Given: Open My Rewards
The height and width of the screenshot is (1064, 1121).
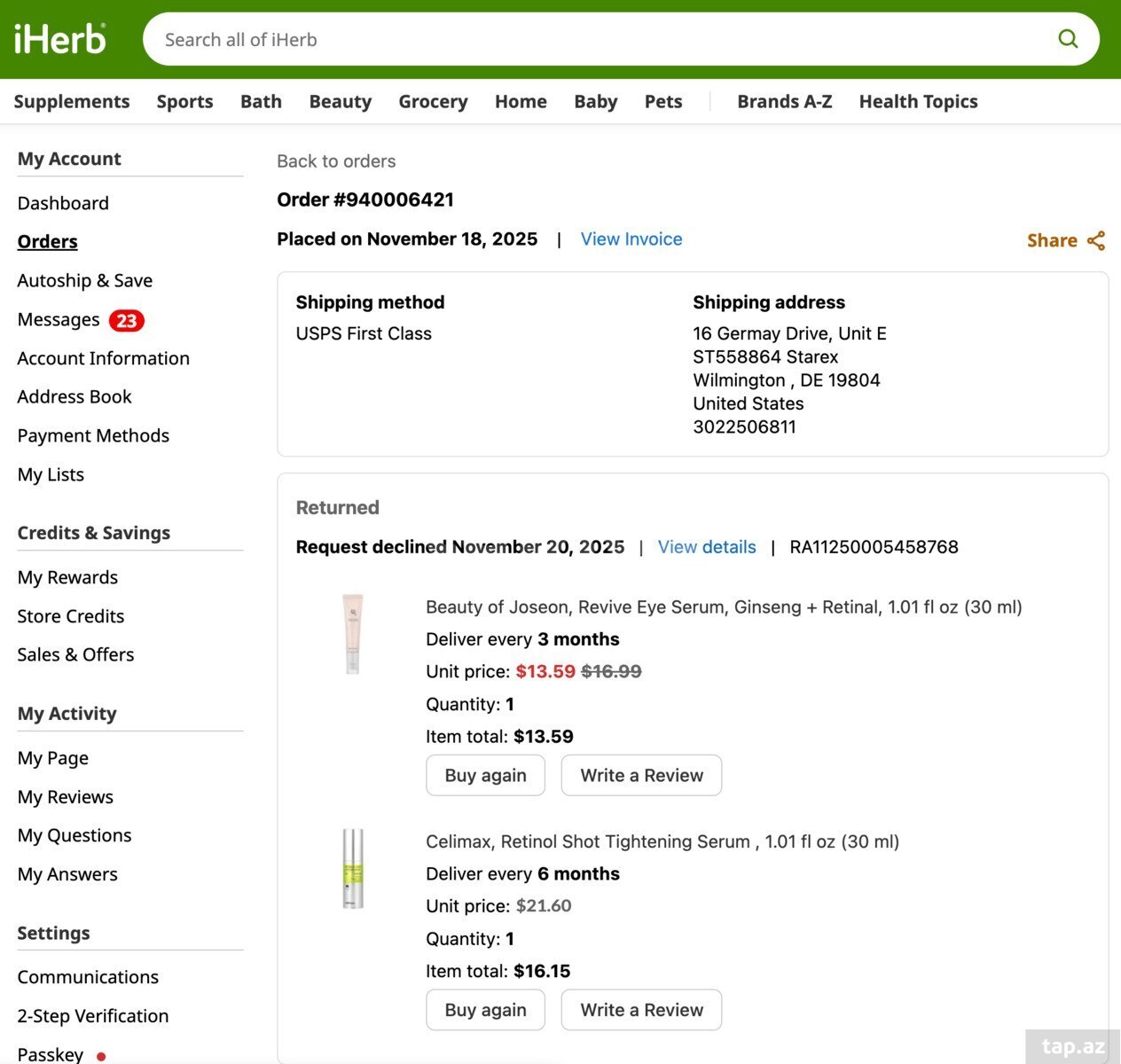Looking at the screenshot, I should 67,577.
